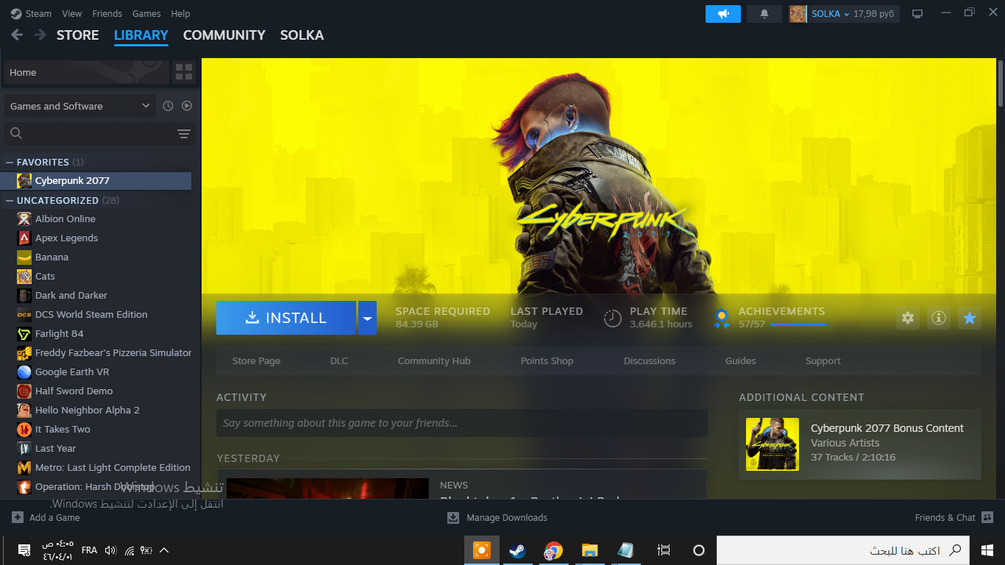Select Cyberpunk 2077 in Favorites
The height and width of the screenshot is (565, 1005).
click(x=97, y=181)
